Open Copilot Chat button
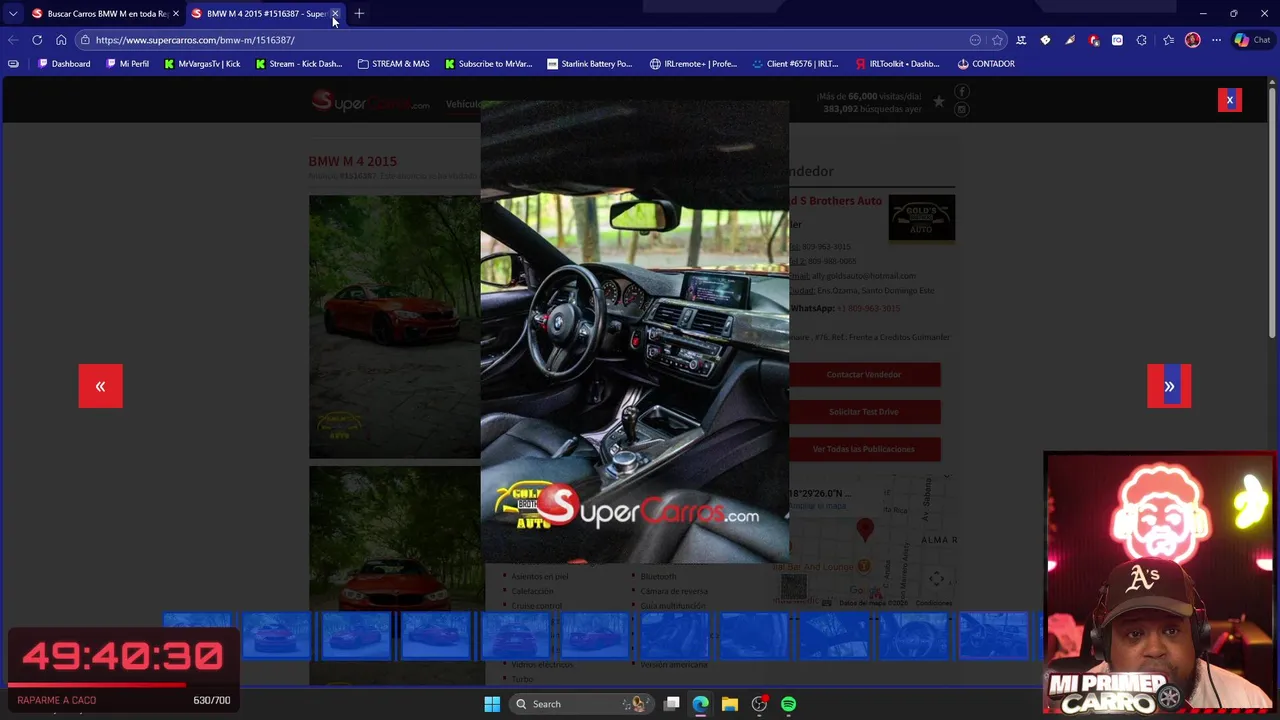 pos(1252,40)
